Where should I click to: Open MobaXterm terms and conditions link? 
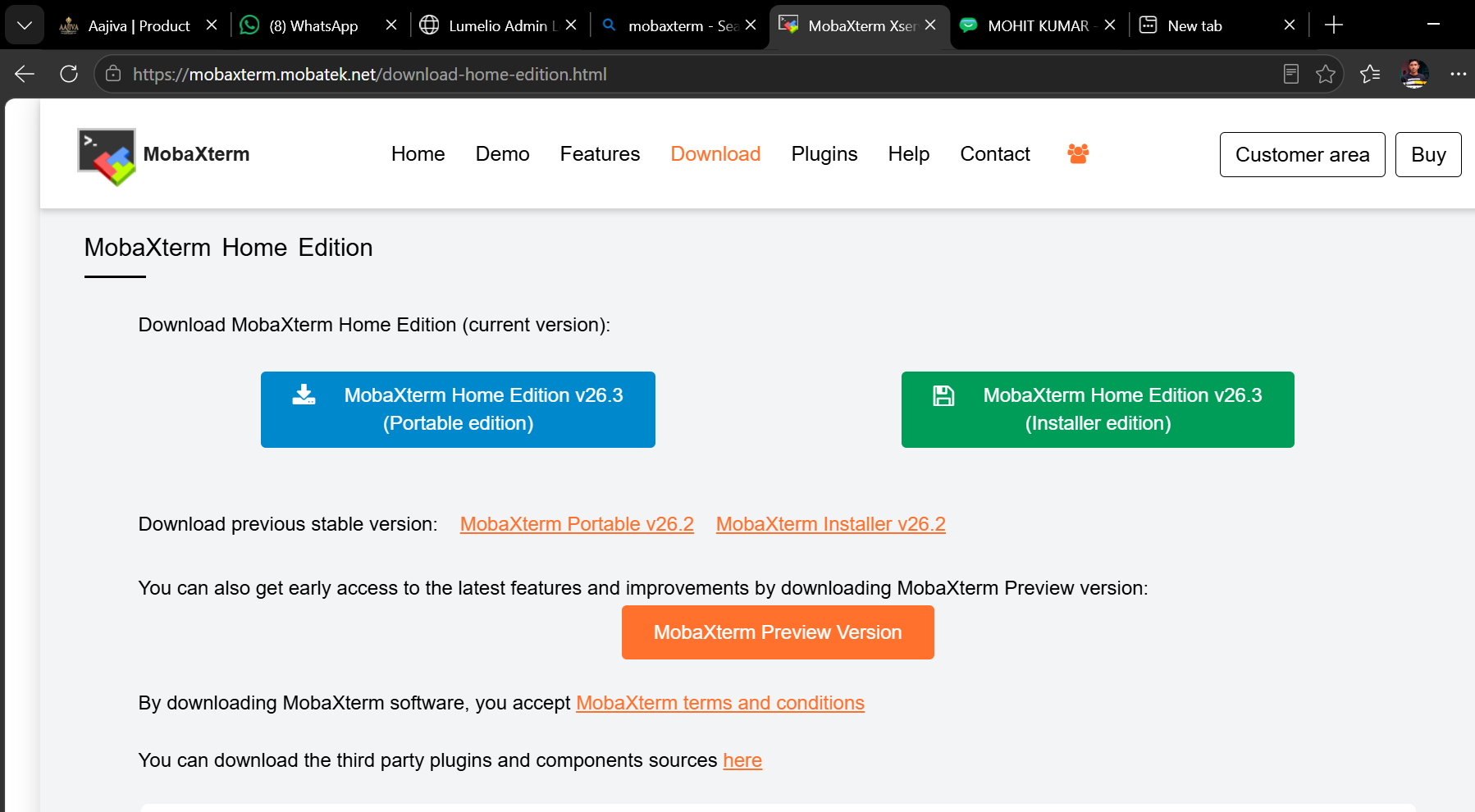pyautogui.click(x=720, y=703)
